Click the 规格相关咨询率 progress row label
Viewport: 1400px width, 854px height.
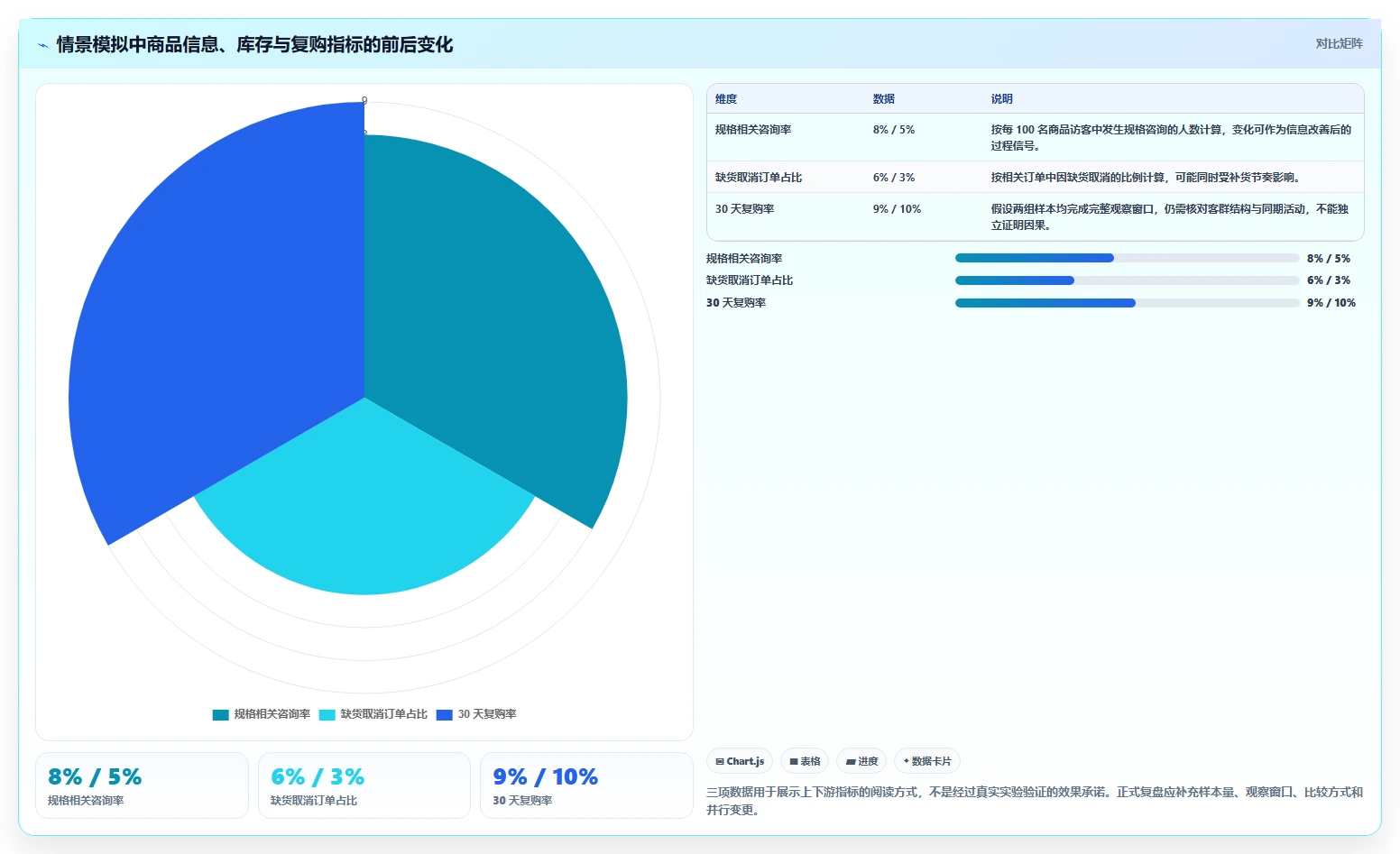point(744,259)
